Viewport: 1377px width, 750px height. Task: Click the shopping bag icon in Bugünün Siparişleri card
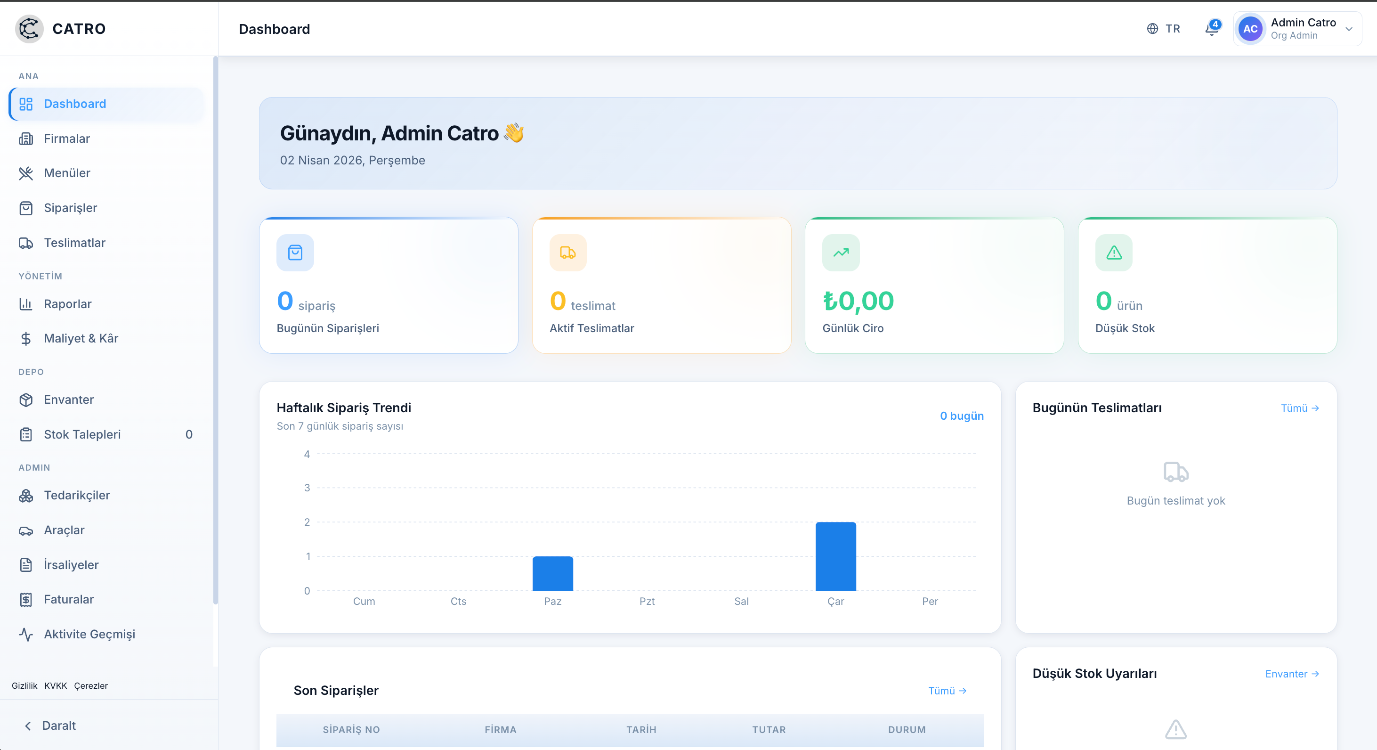[x=295, y=253]
